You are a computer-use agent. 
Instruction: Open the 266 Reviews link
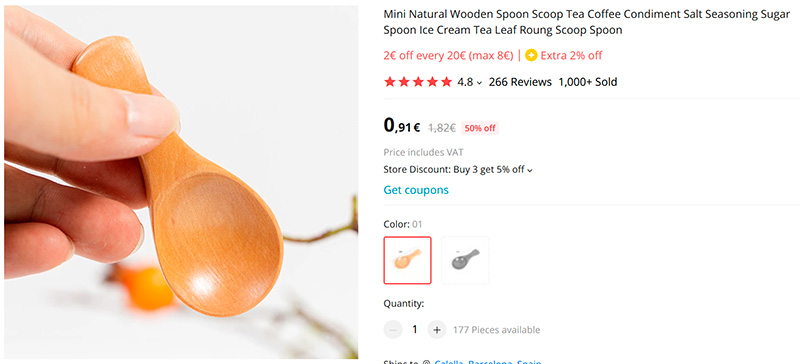[x=520, y=82]
